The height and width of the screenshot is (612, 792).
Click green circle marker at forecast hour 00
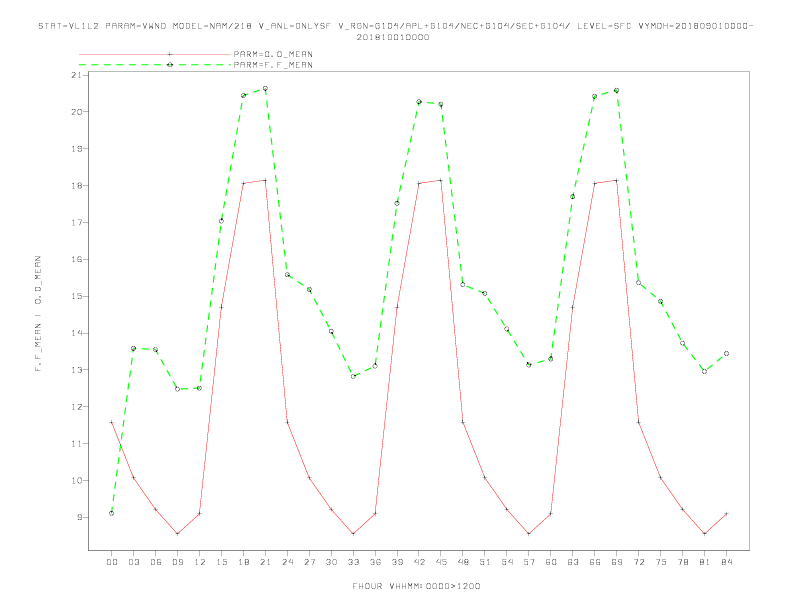pos(112,514)
